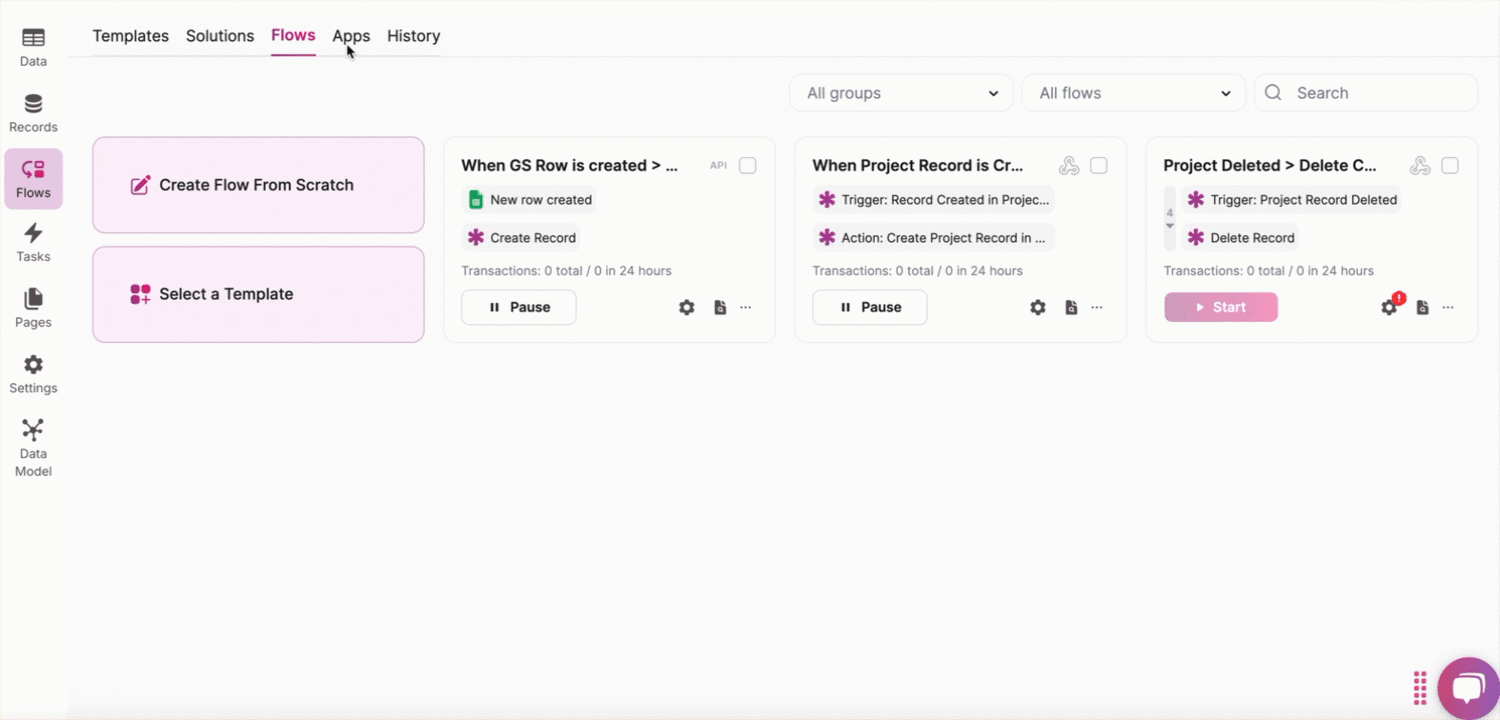Click Create Flow From Scratch

[258, 185]
